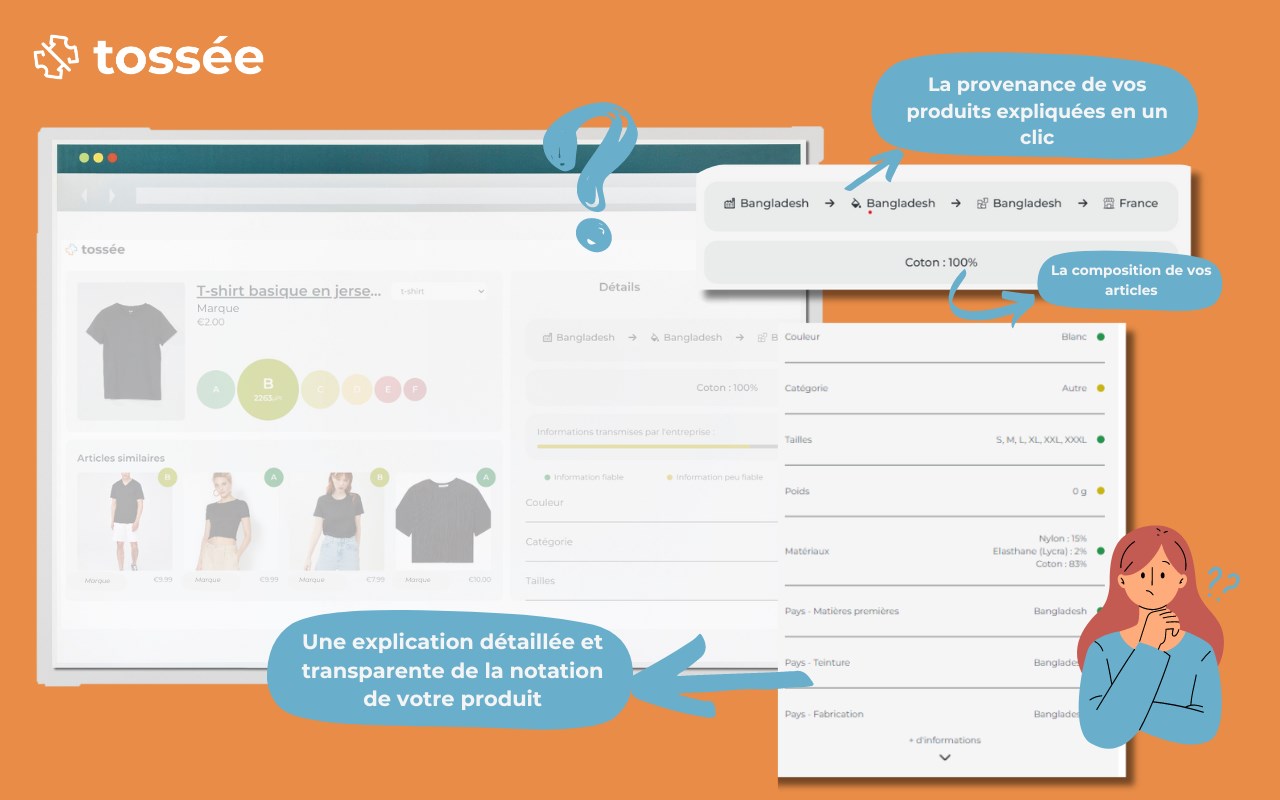Go back with the browser's left arrow
This screenshot has width=1280, height=800.
pyautogui.click(x=84, y=195)
